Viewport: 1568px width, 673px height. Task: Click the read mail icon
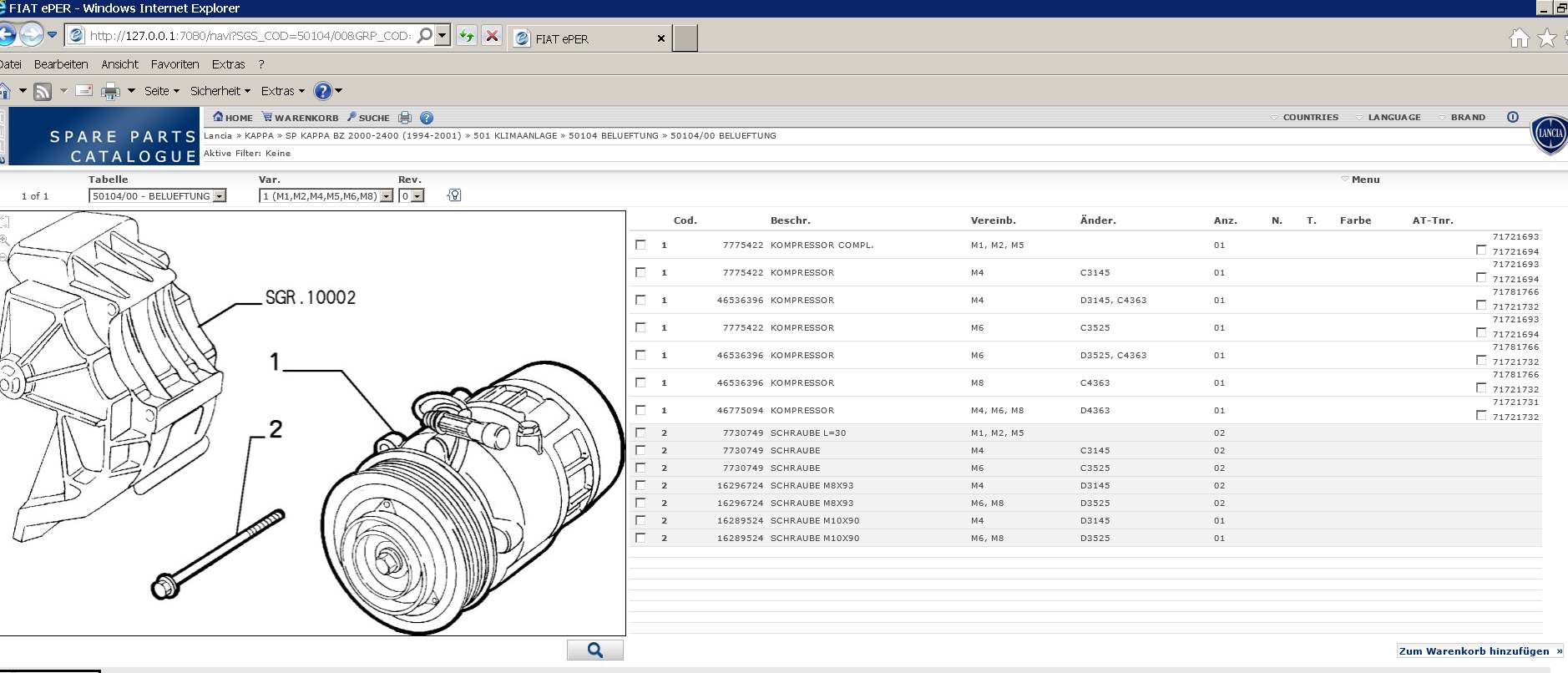click(x=84, y=90)
